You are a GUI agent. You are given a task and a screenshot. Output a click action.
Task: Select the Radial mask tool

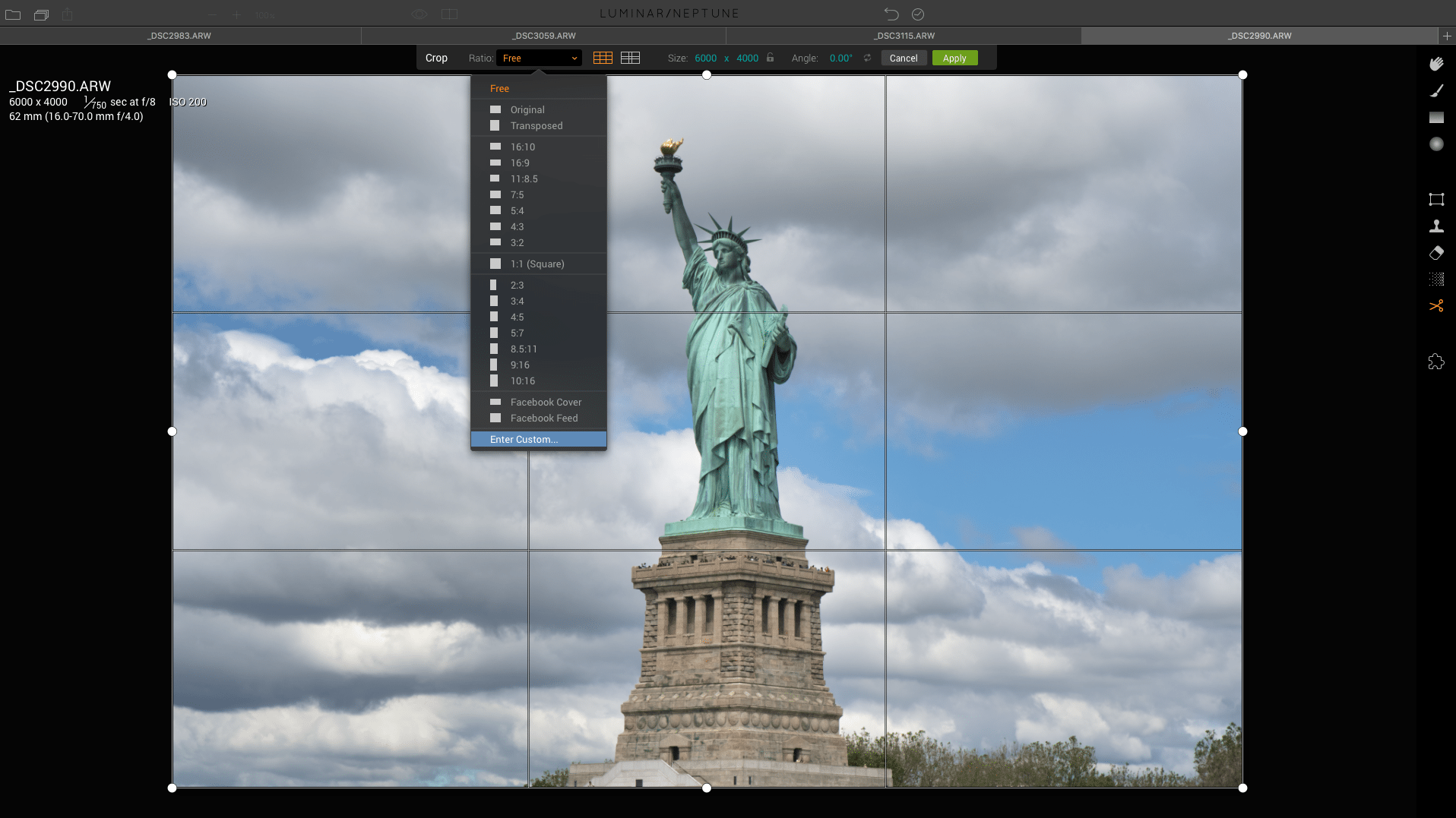pos(1435,144)
